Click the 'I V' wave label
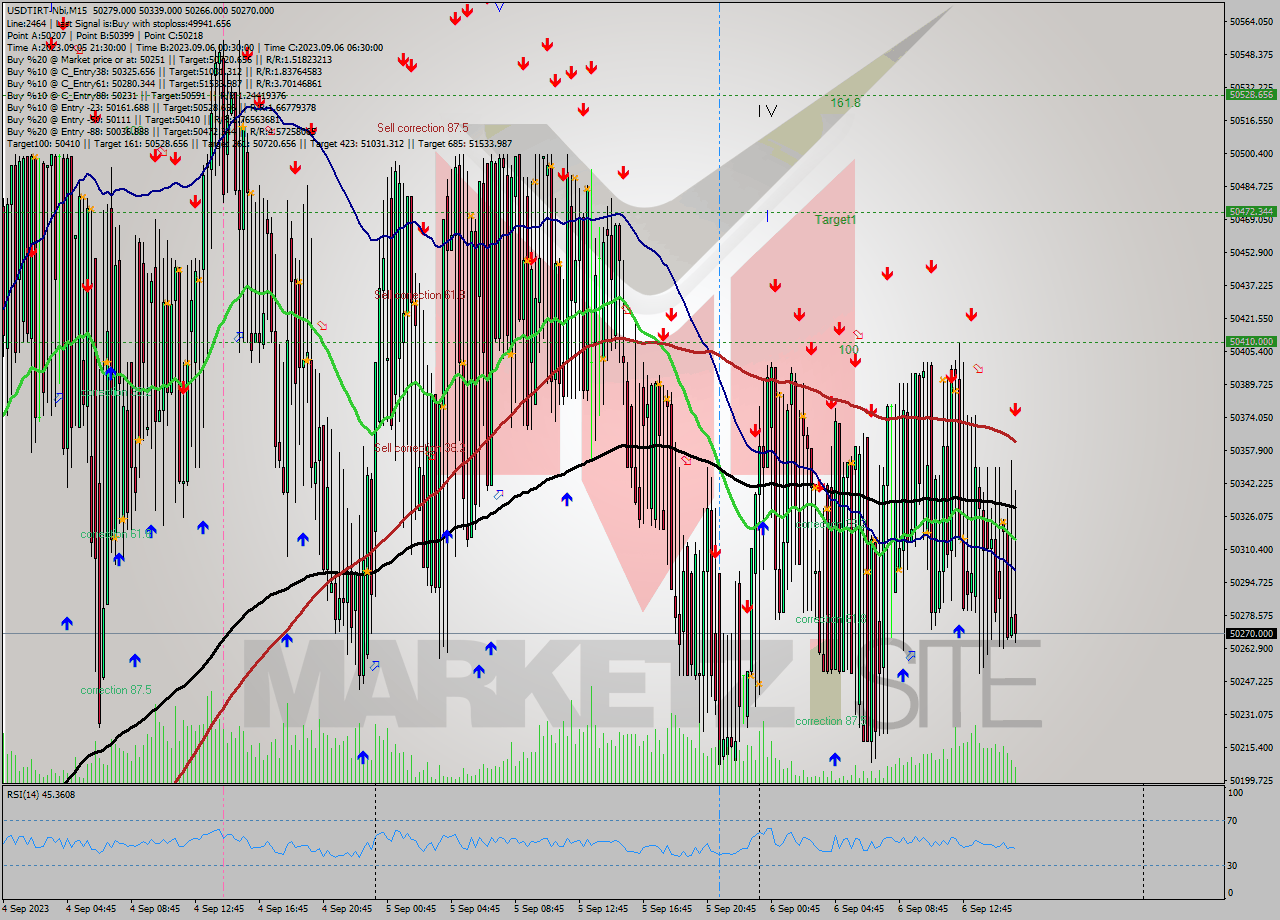The width and height of the screenshot is (1280, 920). (x=767, y=111)
